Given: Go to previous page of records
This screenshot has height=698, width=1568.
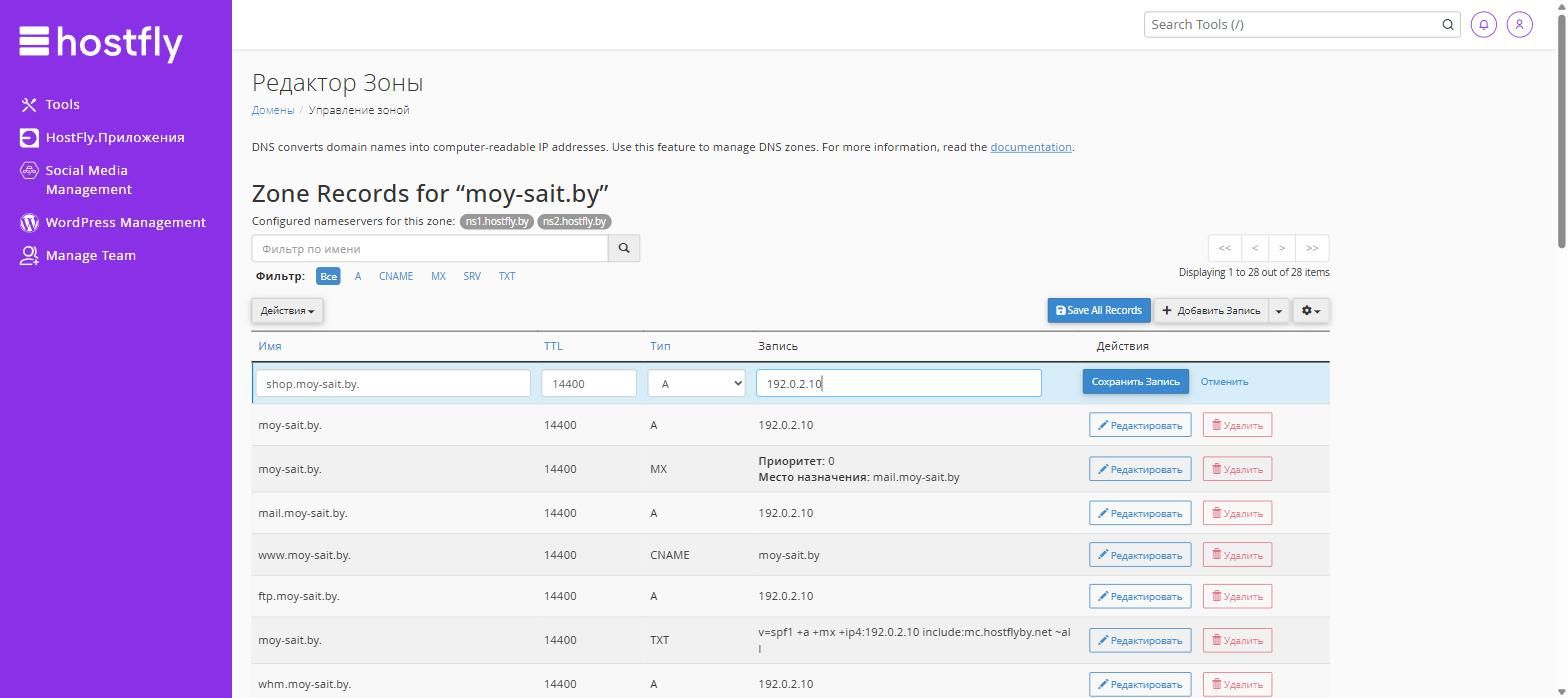Looking at the screenshot, I should click(1254, 248).
